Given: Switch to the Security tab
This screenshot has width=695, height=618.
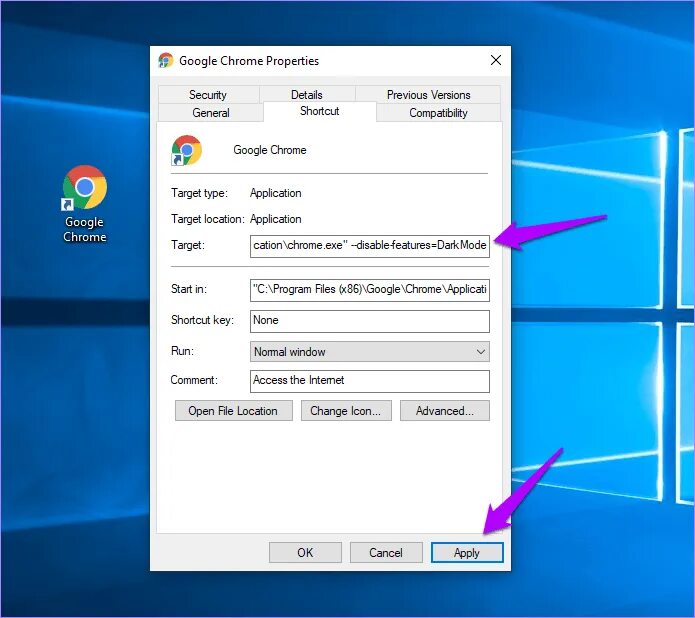Looking at the screenshot, I should [208, 94].
